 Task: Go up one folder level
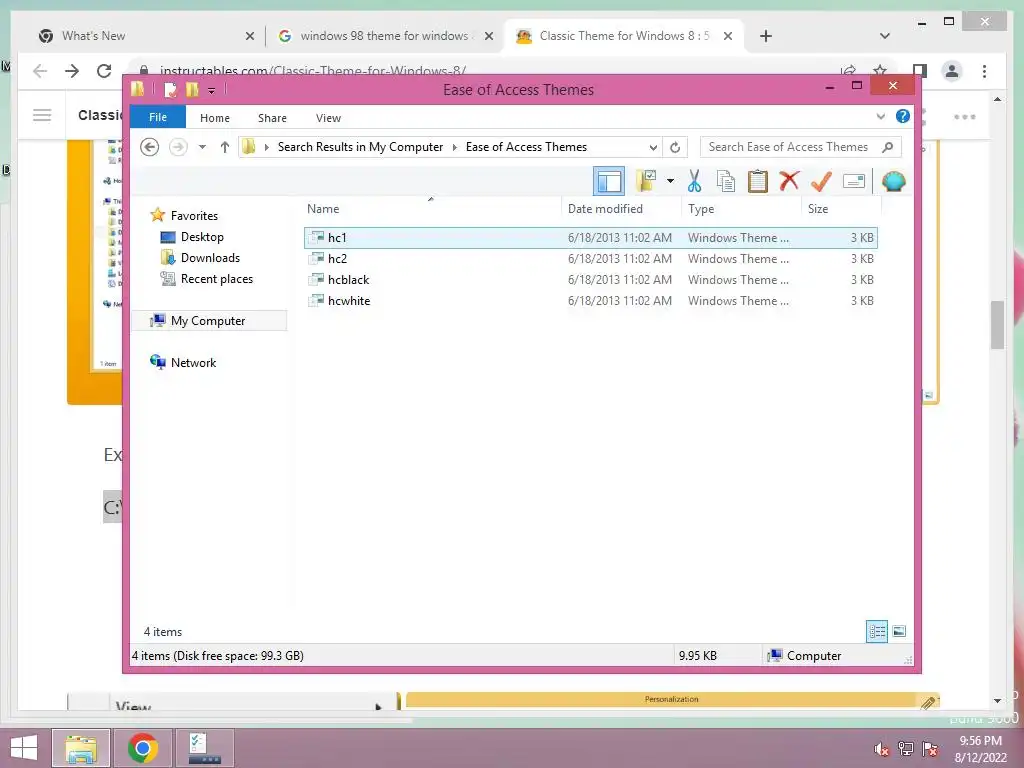225,147
